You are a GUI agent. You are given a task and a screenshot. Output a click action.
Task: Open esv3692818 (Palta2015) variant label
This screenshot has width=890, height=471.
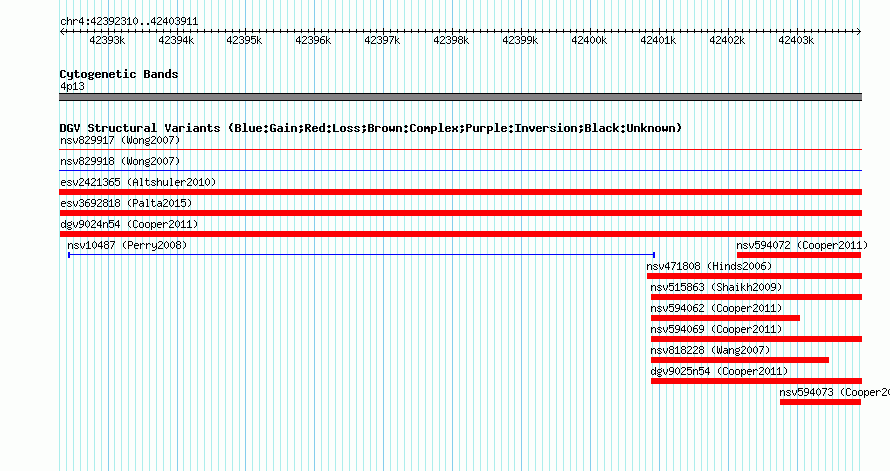pos(126,203)
